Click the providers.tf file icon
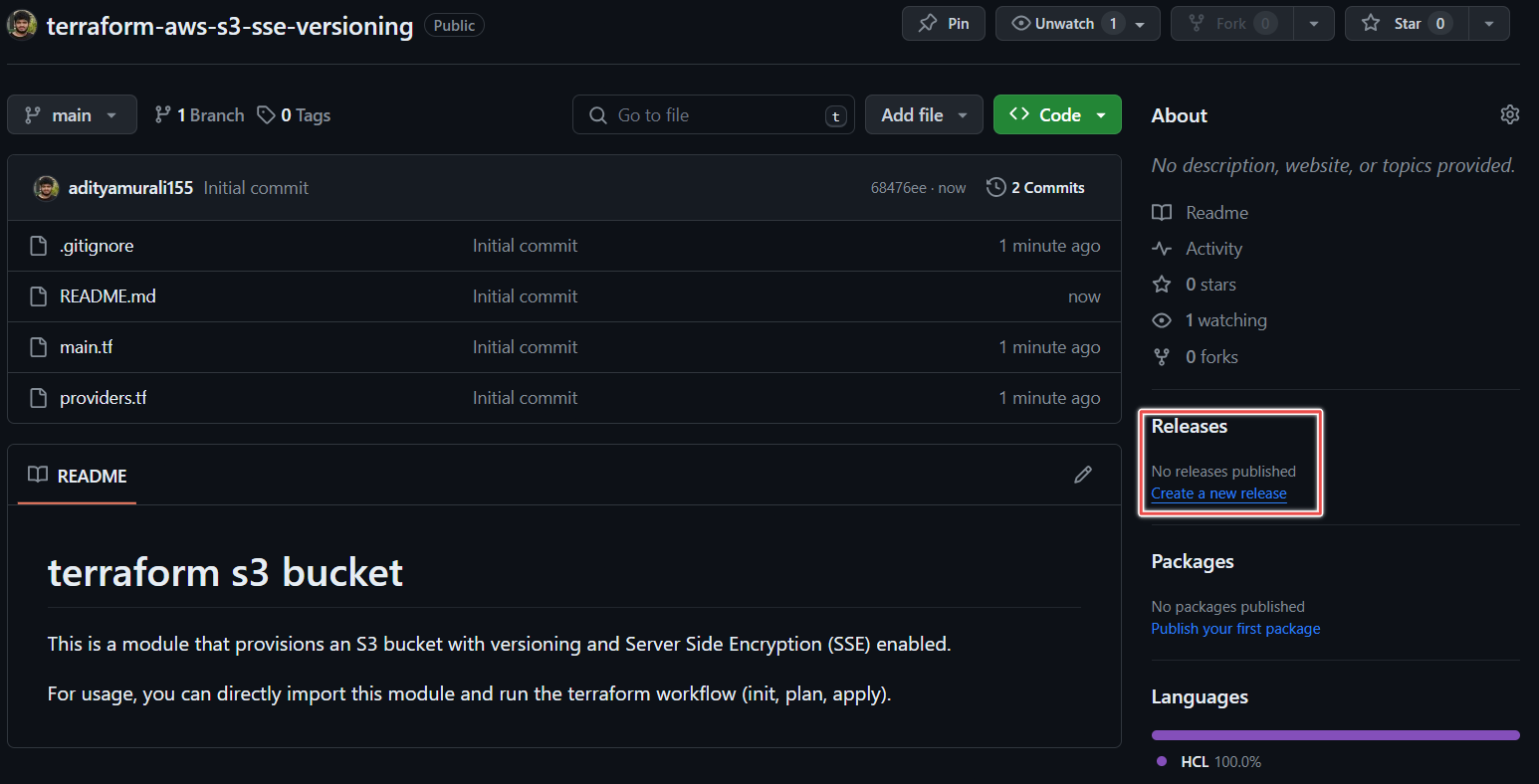The height and width of the screenshot is (784, 1539). click(x=38, y=398)
